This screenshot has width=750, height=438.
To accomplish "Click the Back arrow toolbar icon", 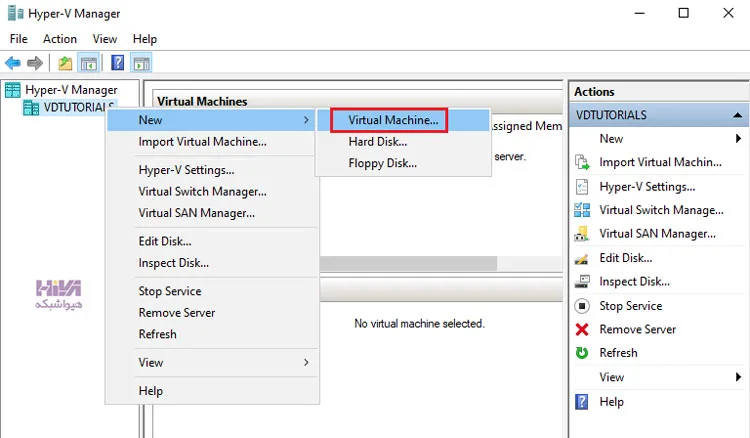I will tap(13, 63).
